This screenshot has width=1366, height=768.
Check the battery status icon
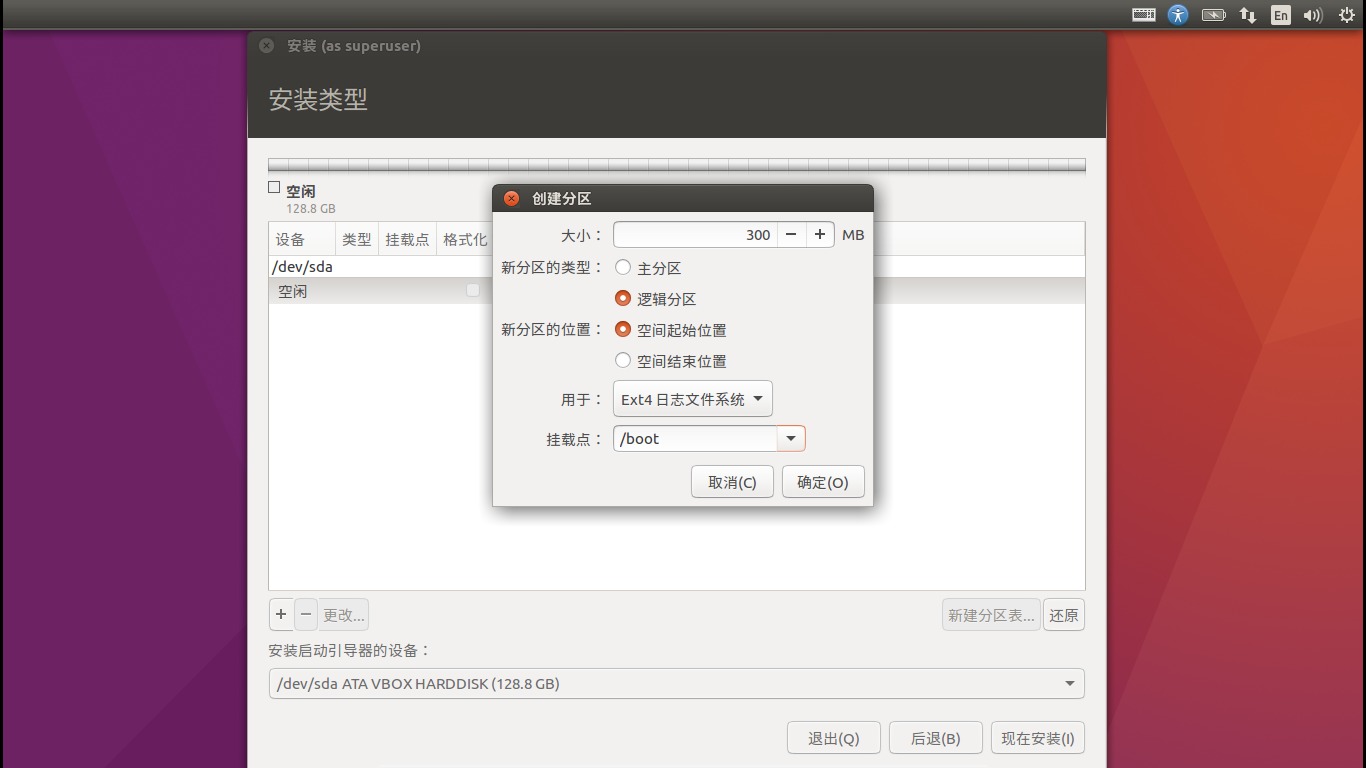1213,15
